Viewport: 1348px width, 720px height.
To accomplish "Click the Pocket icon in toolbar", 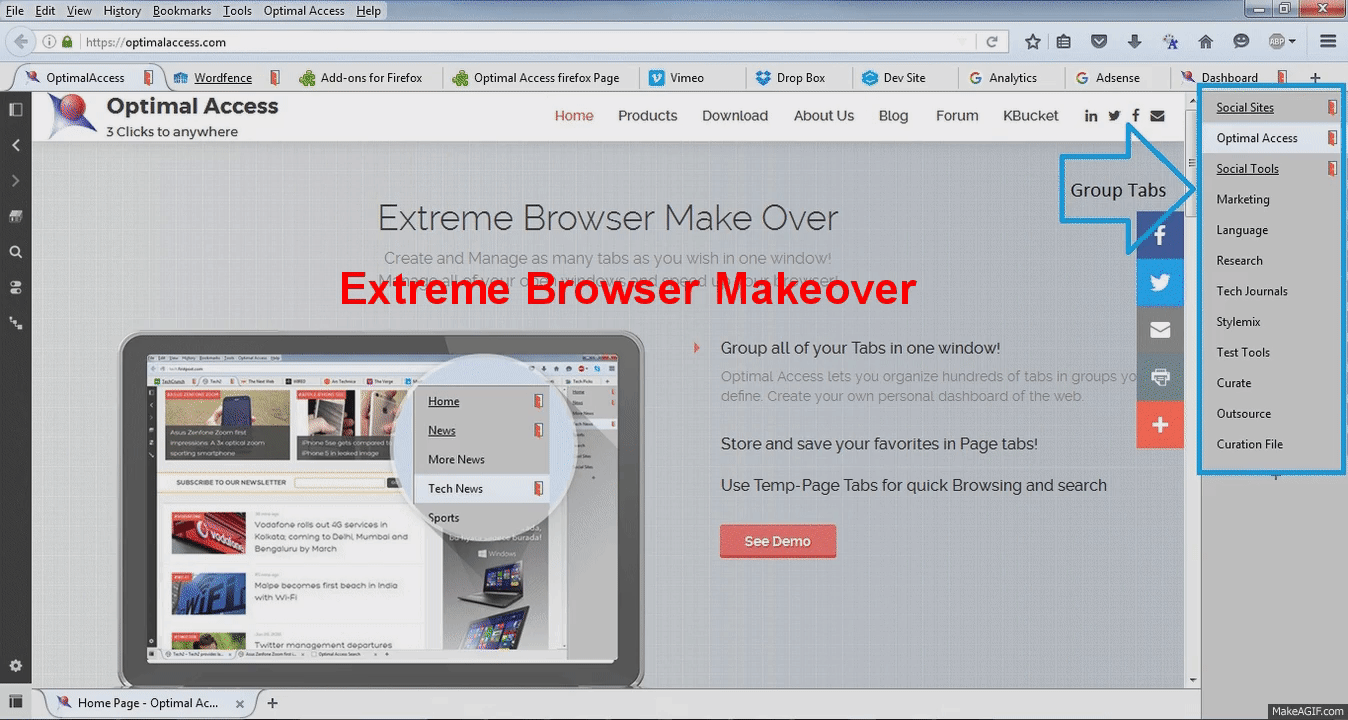I will click(1099, 42).
